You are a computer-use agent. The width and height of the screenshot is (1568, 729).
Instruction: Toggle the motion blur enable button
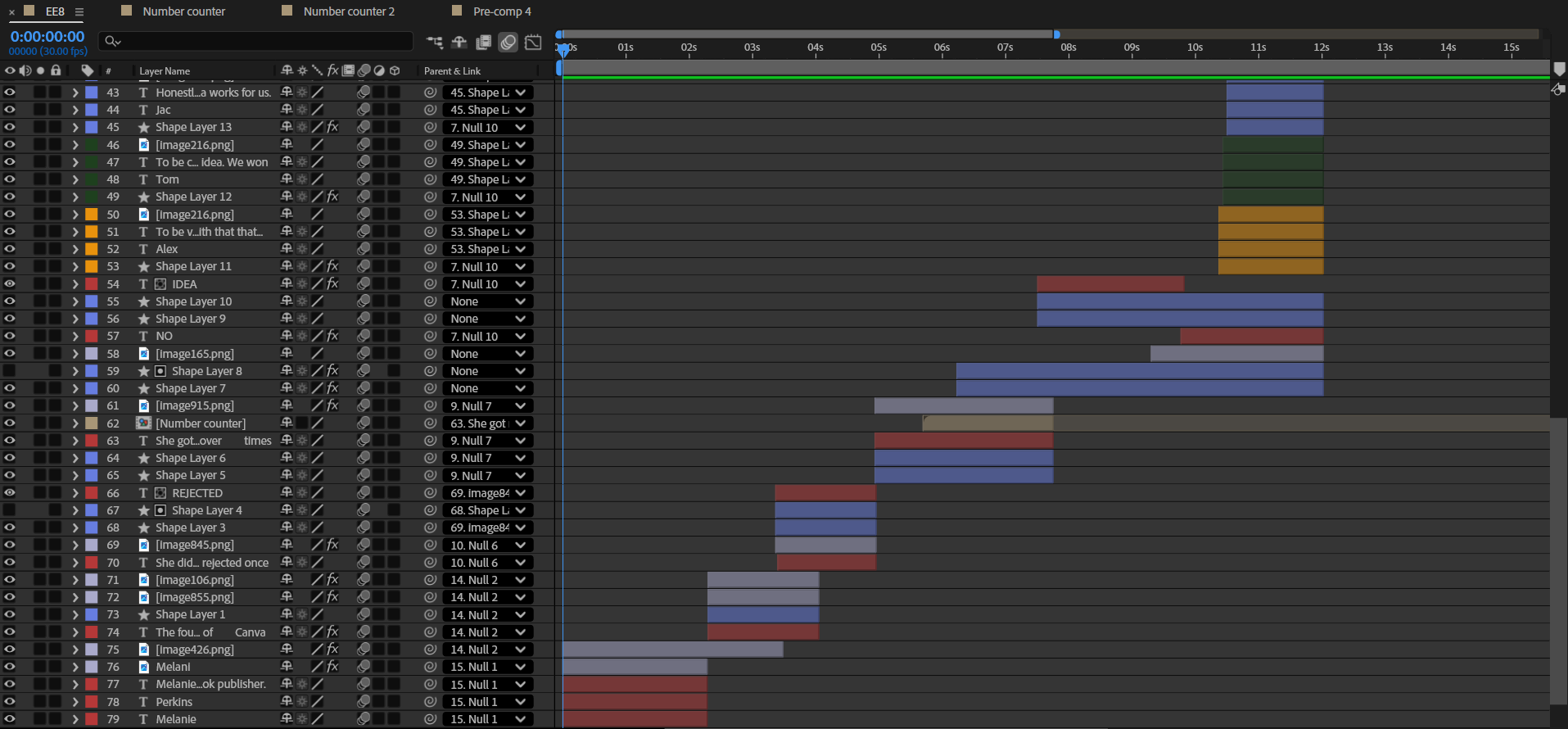pos(508,42)
